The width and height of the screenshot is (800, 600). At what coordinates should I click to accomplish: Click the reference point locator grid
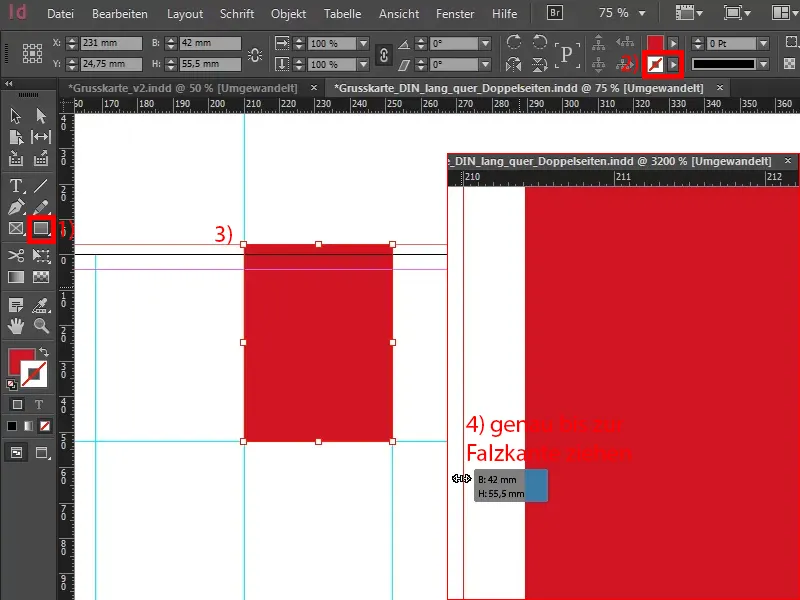click(x=32, y=53)
